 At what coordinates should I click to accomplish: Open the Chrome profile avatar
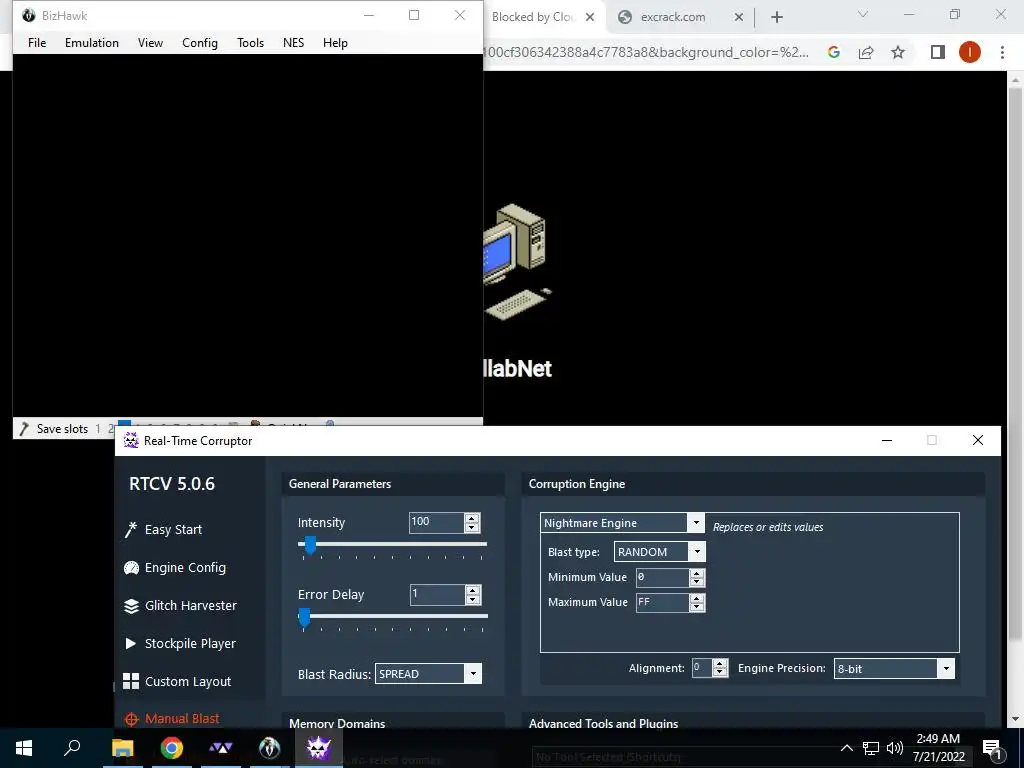click(x=970, y=52)
